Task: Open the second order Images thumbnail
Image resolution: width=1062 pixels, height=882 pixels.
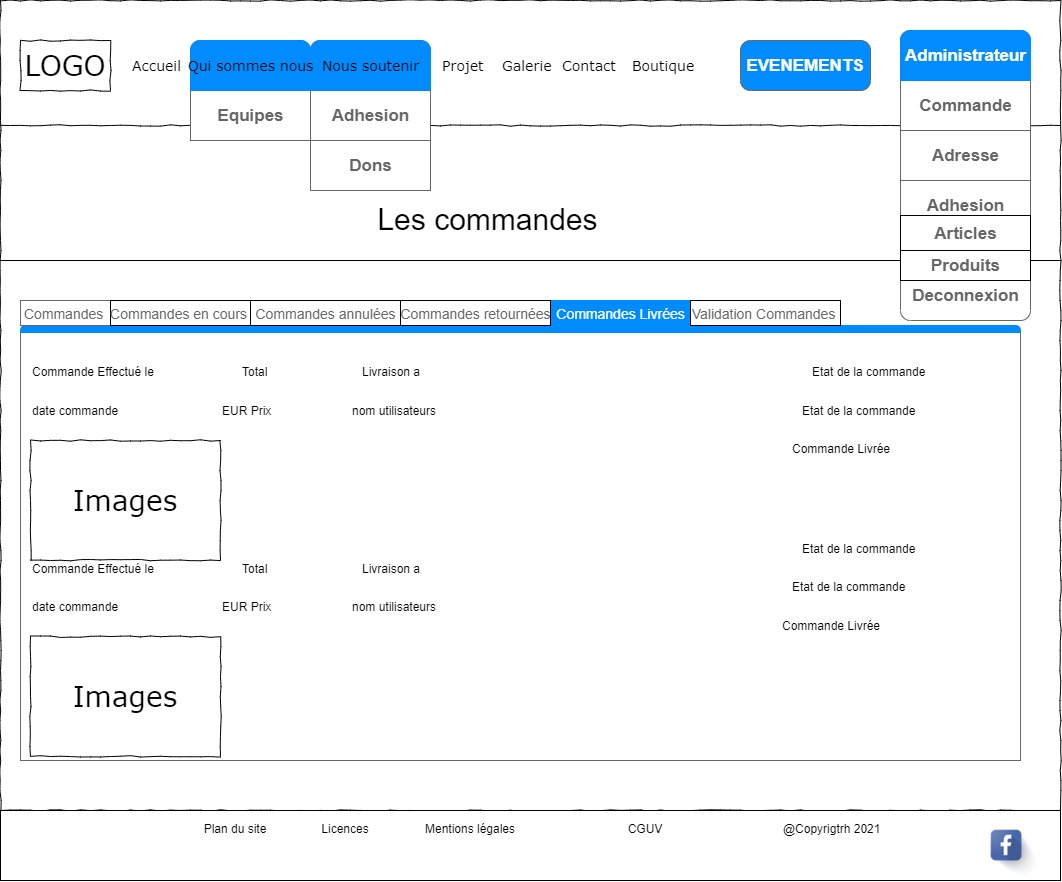Action: click(125, 697)
